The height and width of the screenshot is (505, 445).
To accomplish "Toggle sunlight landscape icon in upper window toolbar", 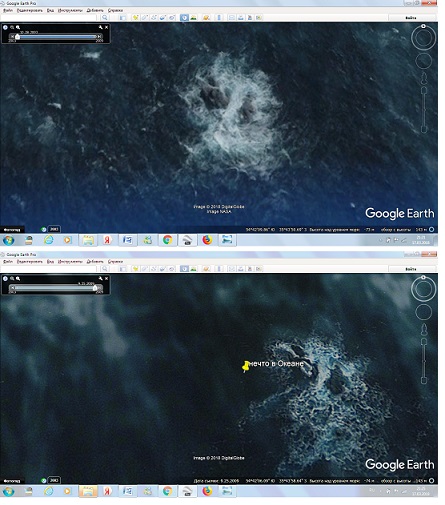I will [193, 18].
